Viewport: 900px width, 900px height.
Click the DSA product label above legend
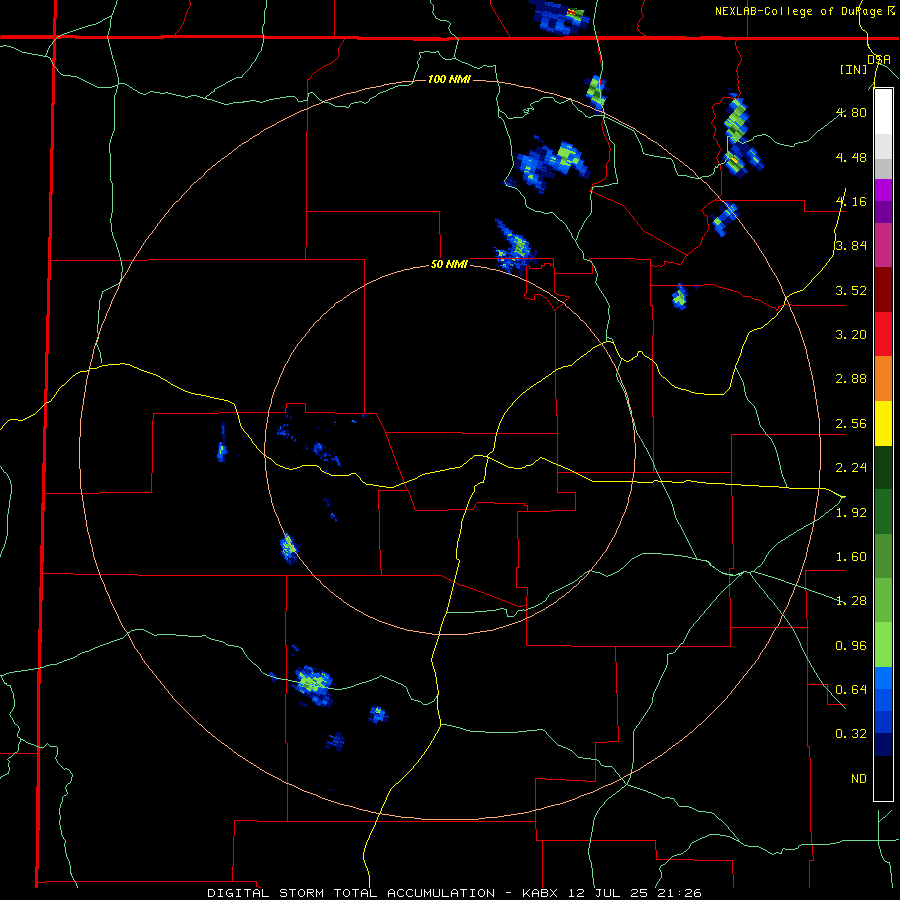point(879,59)
